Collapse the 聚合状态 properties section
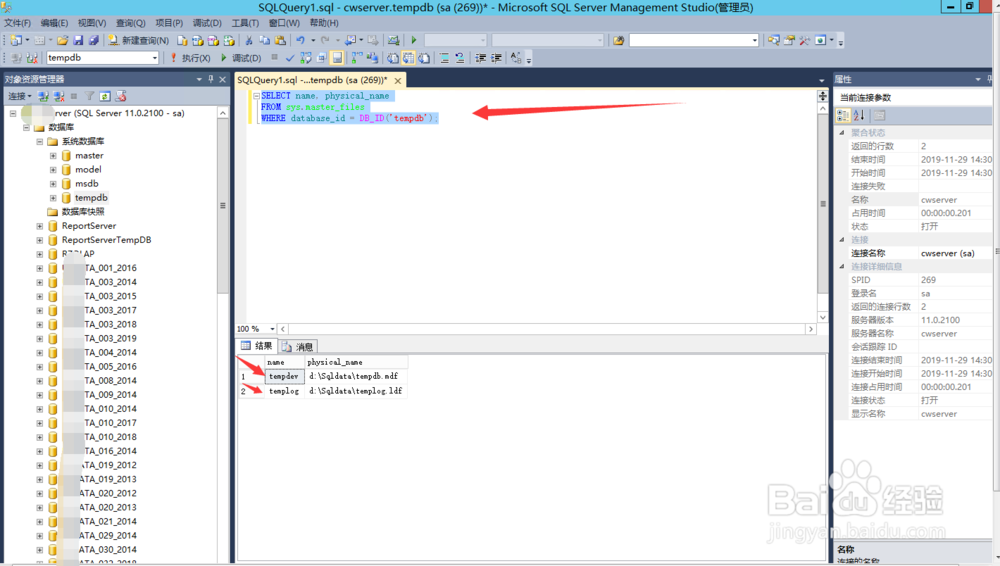The width and height of the screenshot is (1000, 566). (841, 133)
